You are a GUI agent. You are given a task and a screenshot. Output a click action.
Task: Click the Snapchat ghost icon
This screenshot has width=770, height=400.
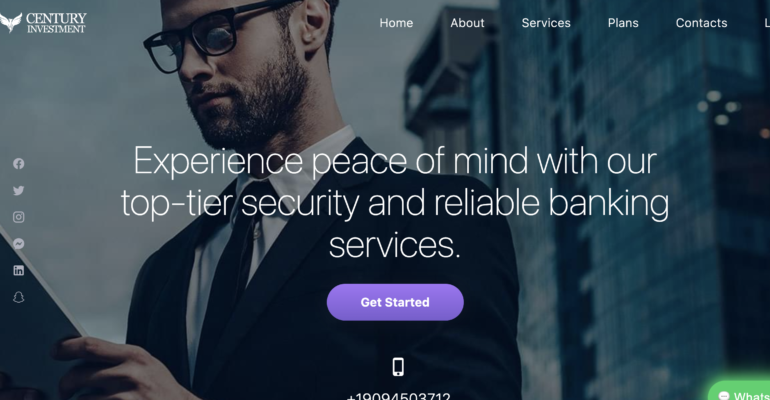point(19,297)
